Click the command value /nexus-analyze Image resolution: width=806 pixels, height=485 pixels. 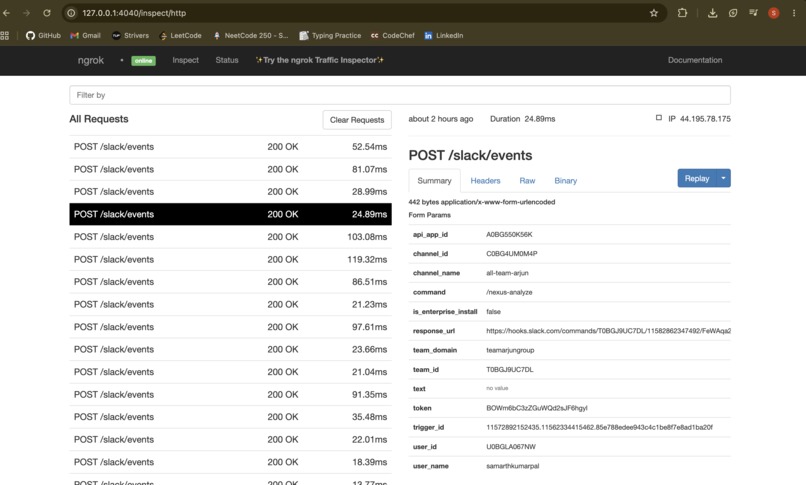(x=509, y=292)
